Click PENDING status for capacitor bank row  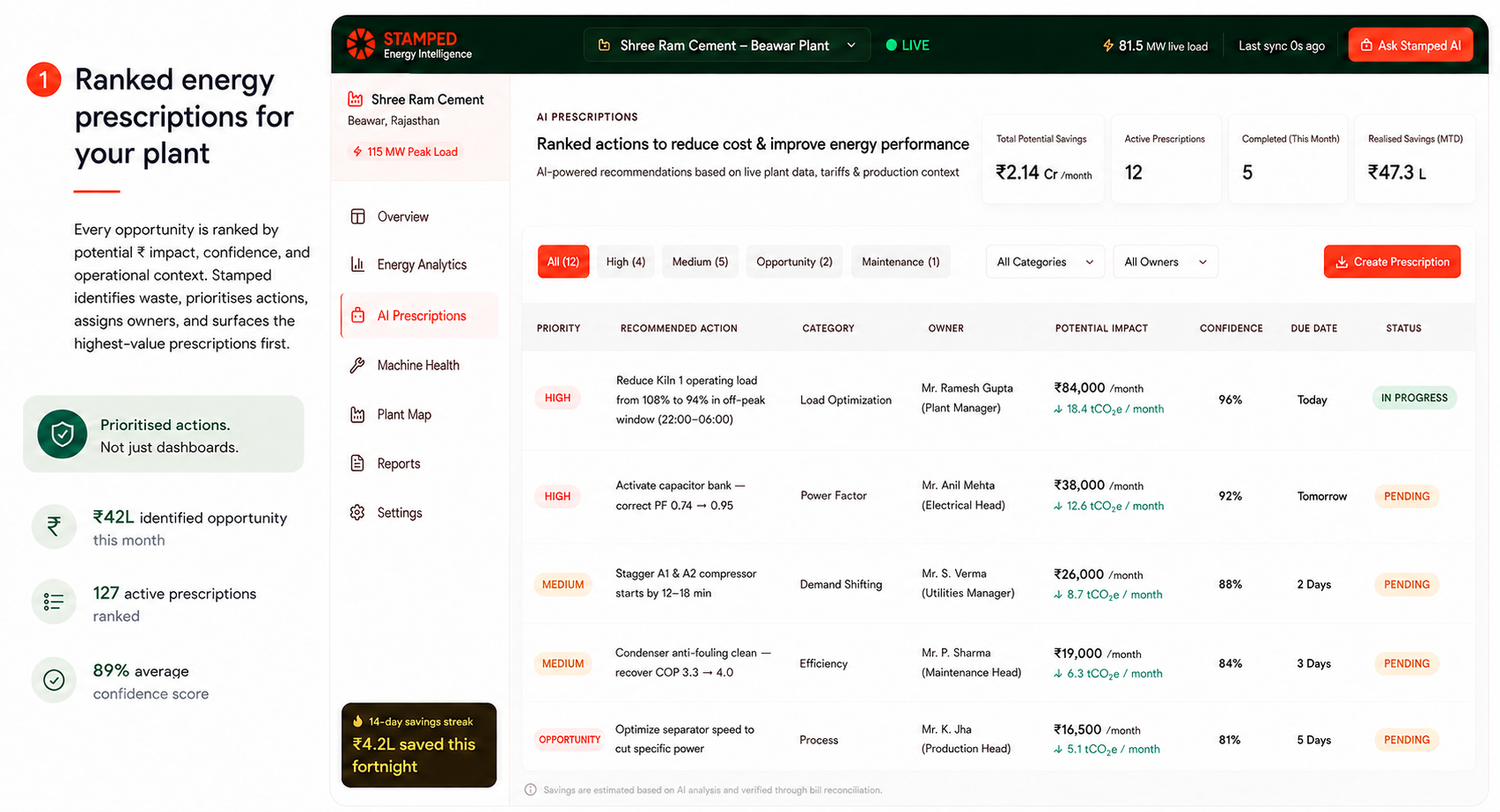coord(1407,496)
